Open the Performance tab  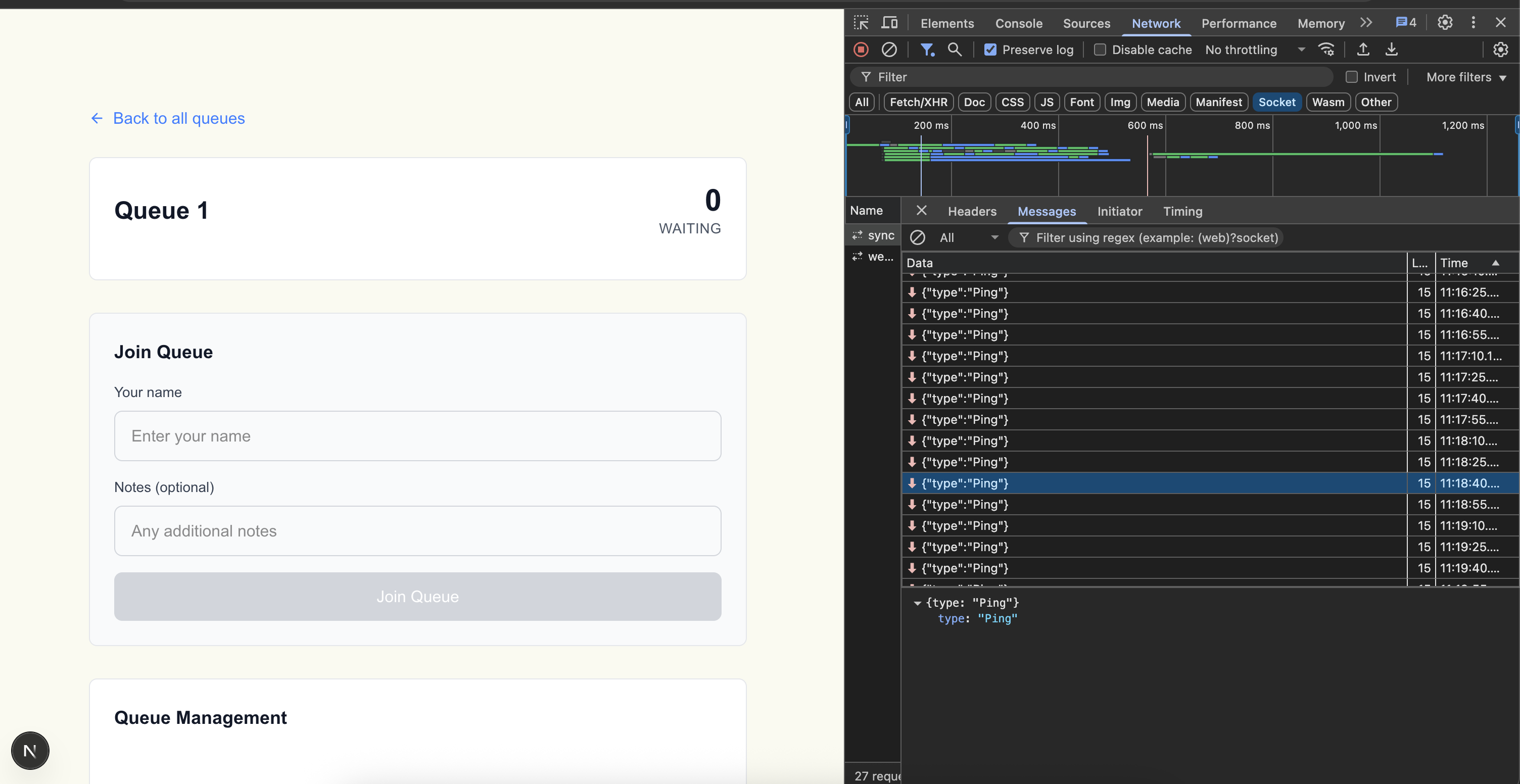1239,24
